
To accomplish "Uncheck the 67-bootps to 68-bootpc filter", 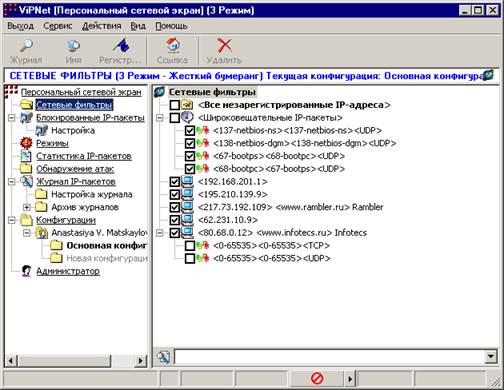I will click(x=190, y=156).
